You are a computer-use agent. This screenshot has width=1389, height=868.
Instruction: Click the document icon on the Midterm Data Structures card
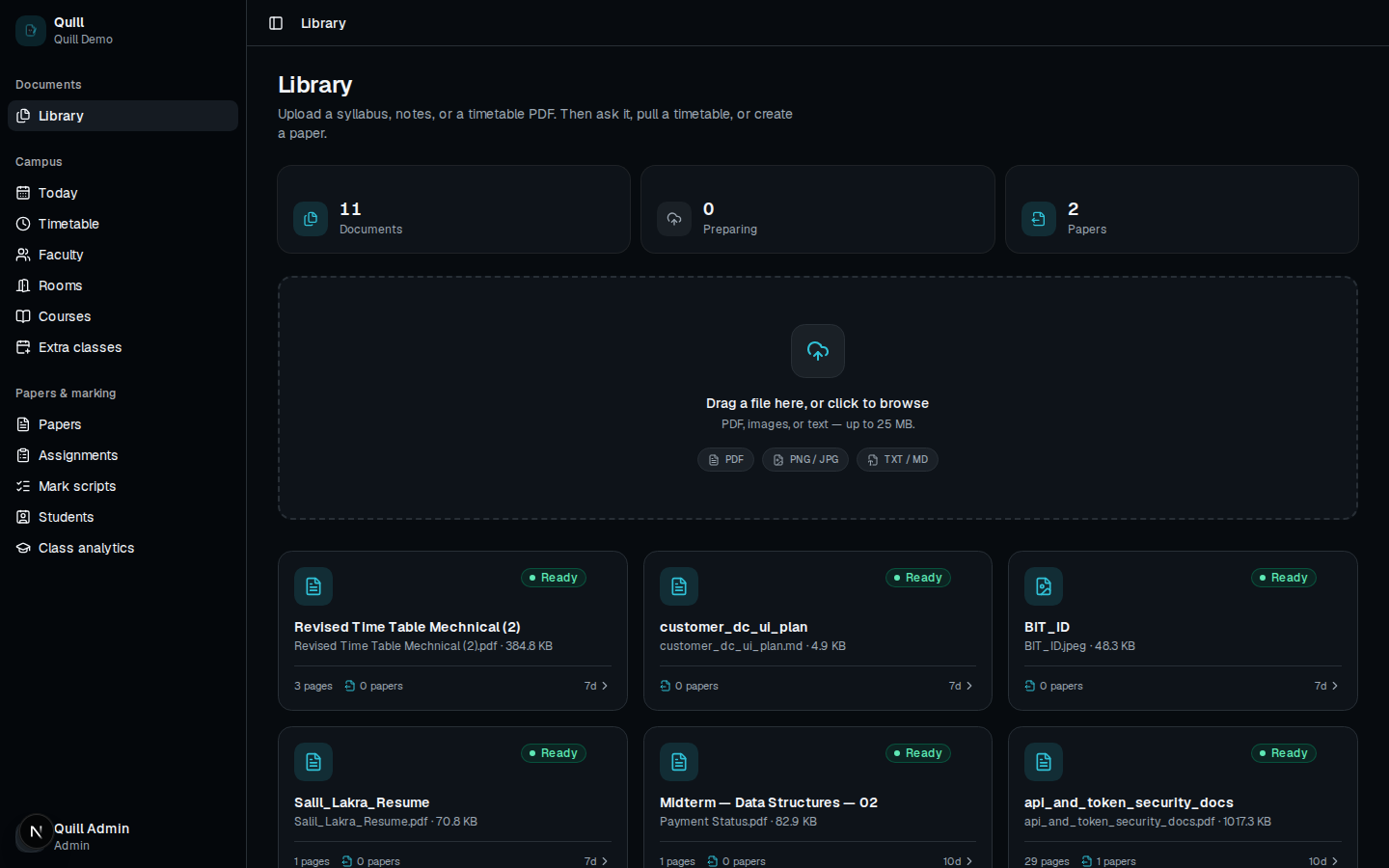click(679, 762)
